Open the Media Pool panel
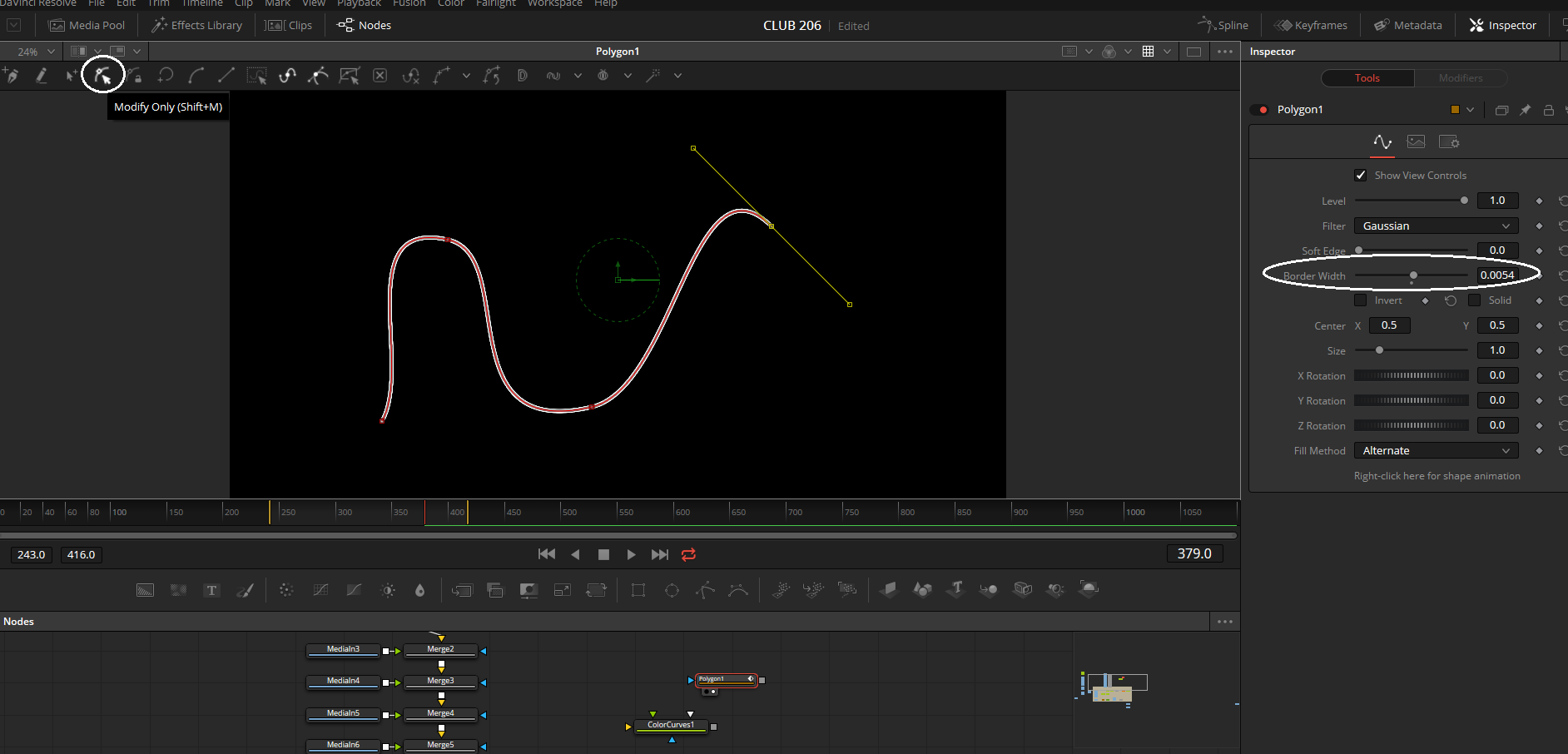This screenshot has height=754, width=1568. click(x=87, y=26)
